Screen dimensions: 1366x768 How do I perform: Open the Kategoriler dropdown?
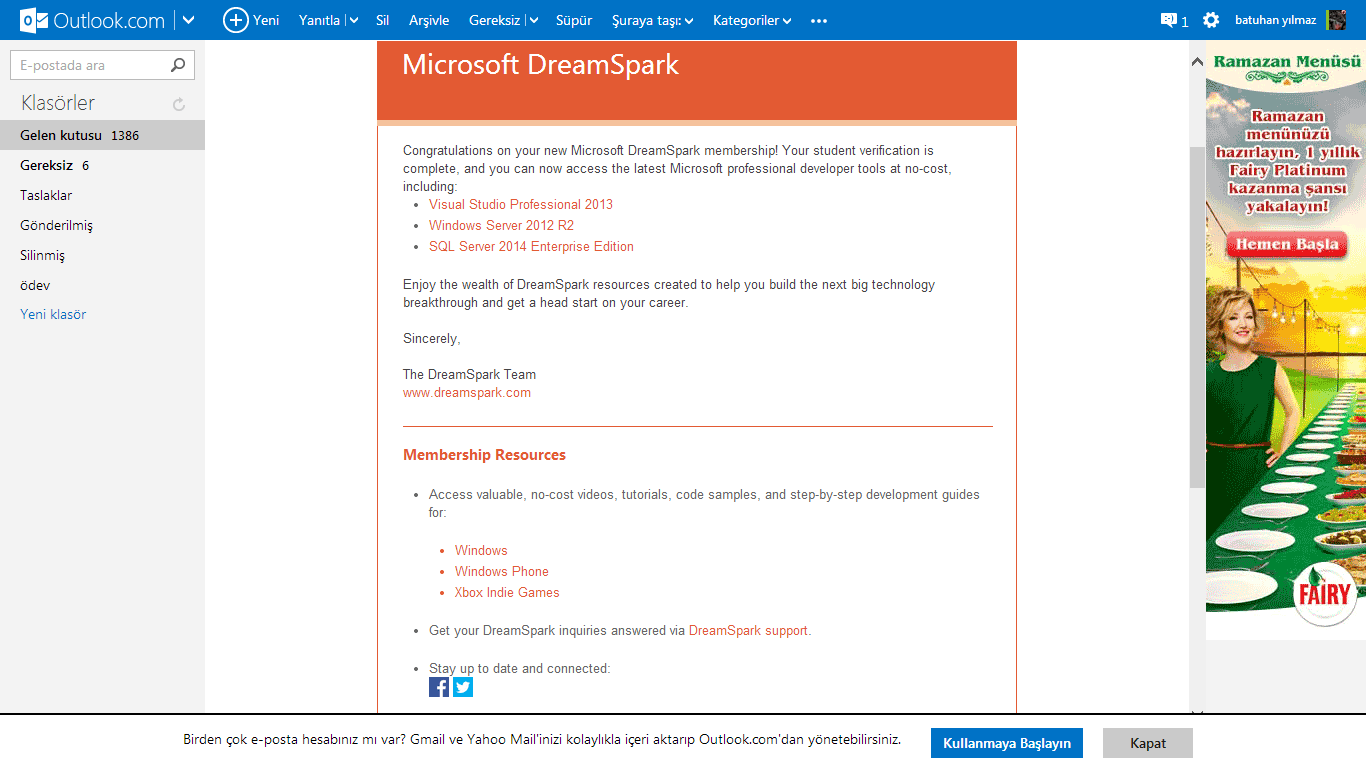pyautogui.click(x=752, y=20)
